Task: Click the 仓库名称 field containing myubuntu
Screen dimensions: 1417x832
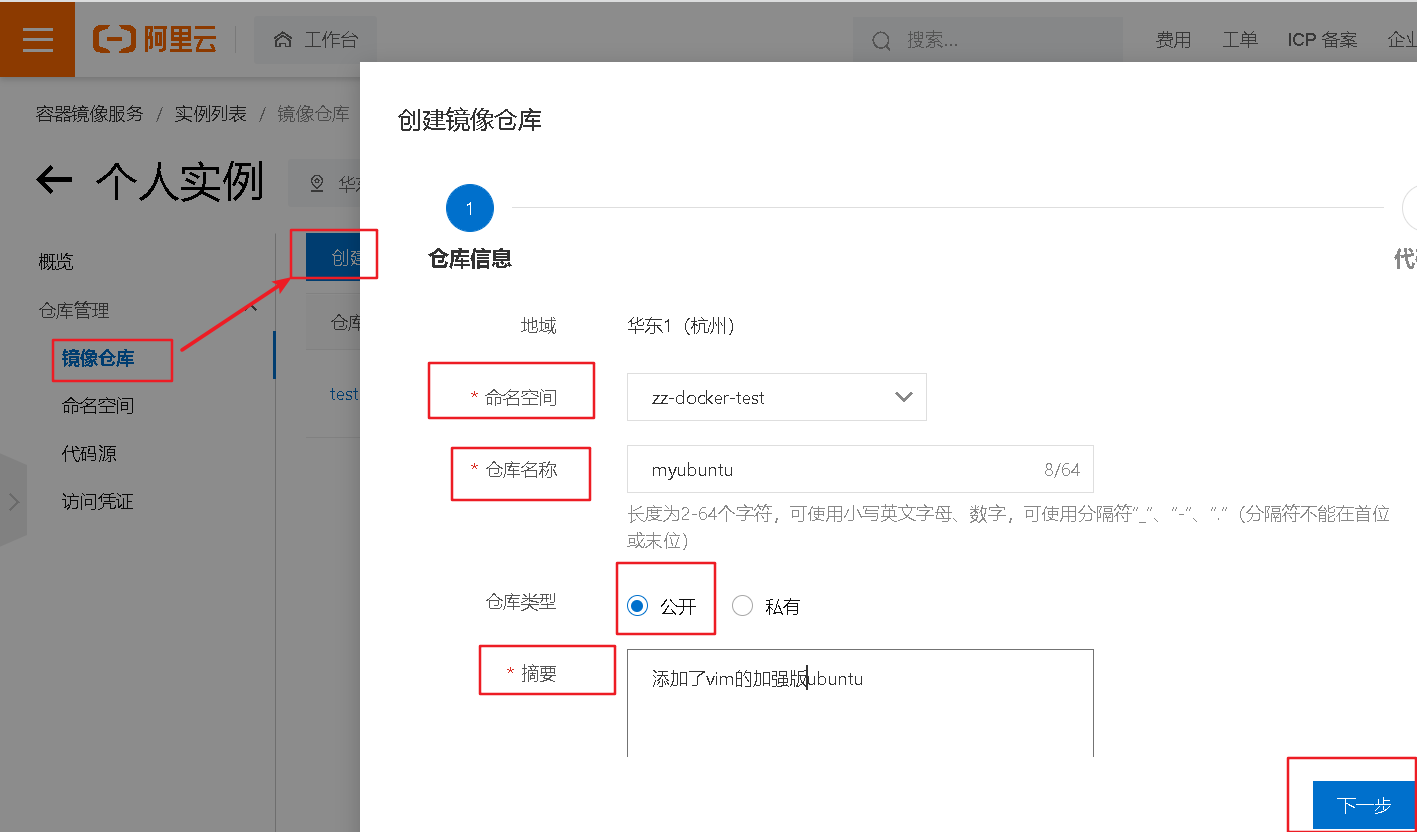Action: tap(860, 469)
